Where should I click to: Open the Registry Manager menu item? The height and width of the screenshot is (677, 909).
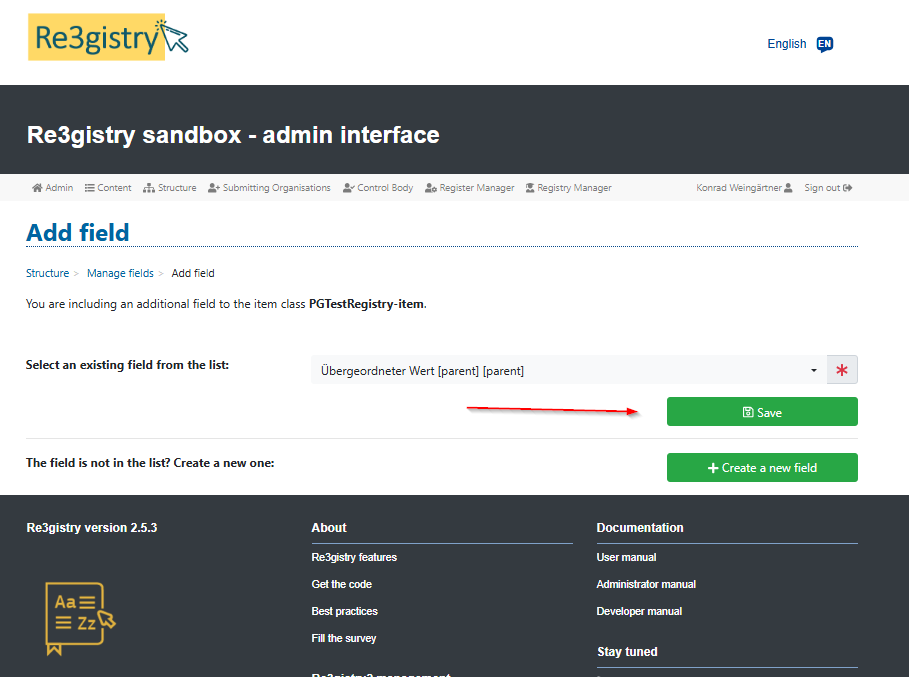click(568, 188)
